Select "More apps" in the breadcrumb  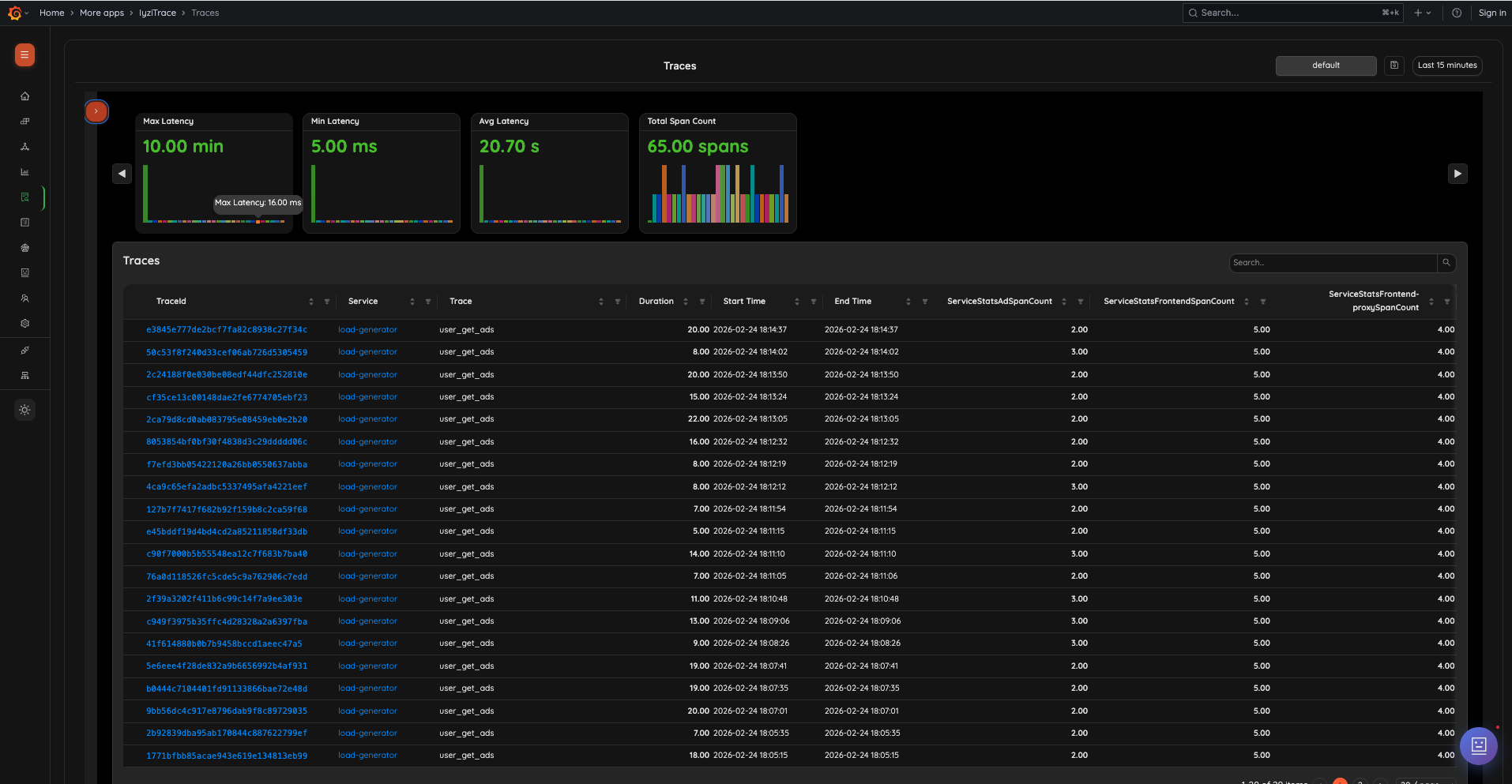click(x=102, y=13)
